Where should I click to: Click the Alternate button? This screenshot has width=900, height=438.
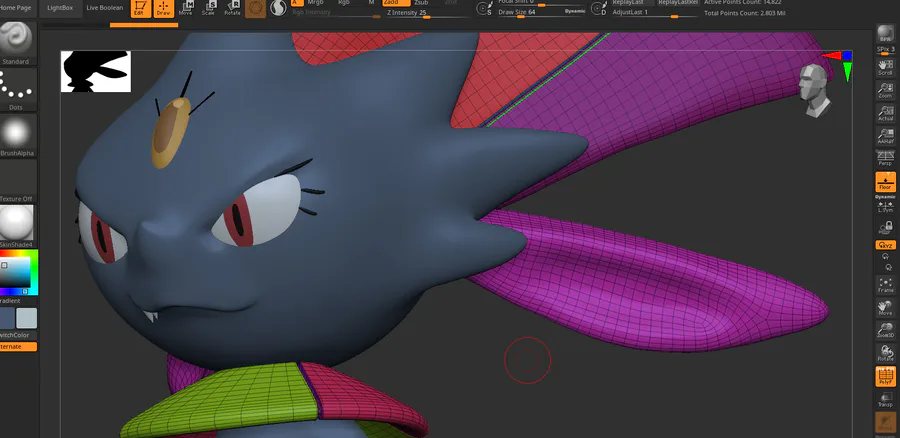click(x=17, y=347)
